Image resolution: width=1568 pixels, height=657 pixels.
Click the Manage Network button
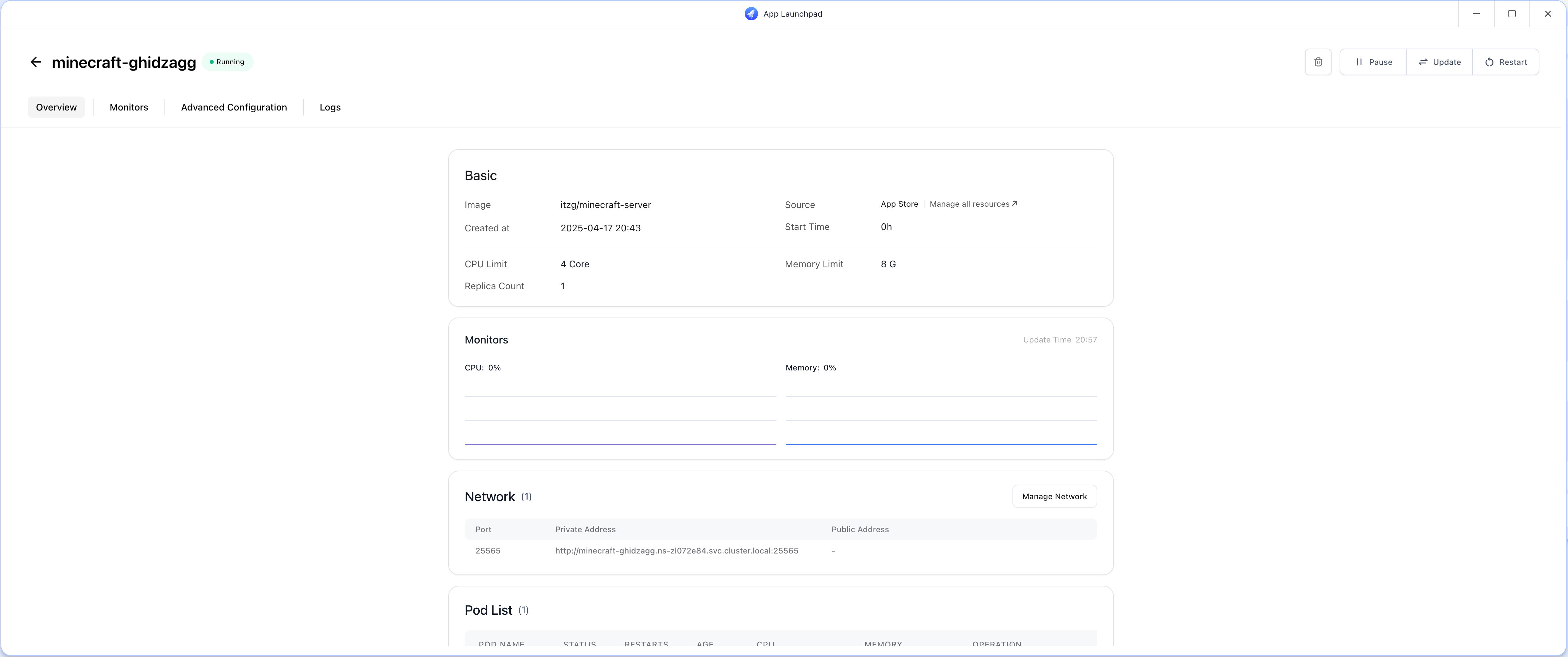click(1054, 496)
